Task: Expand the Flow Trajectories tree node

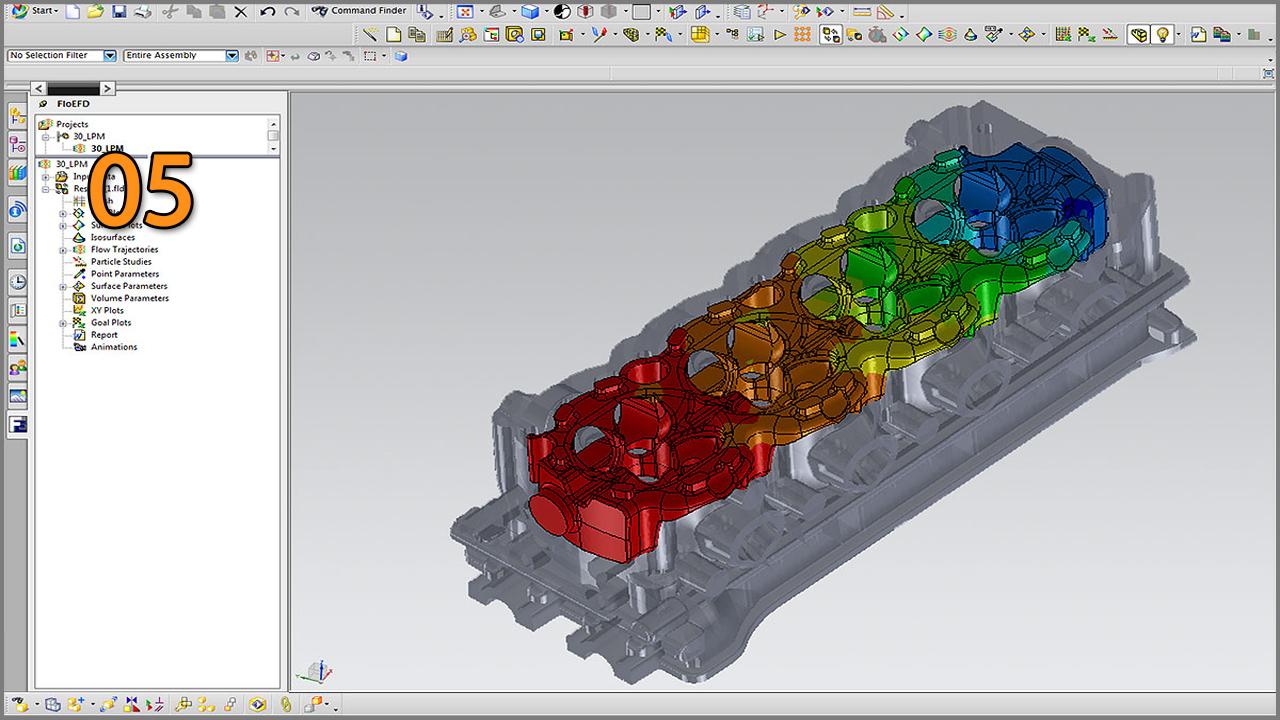Action: (63, 250)
